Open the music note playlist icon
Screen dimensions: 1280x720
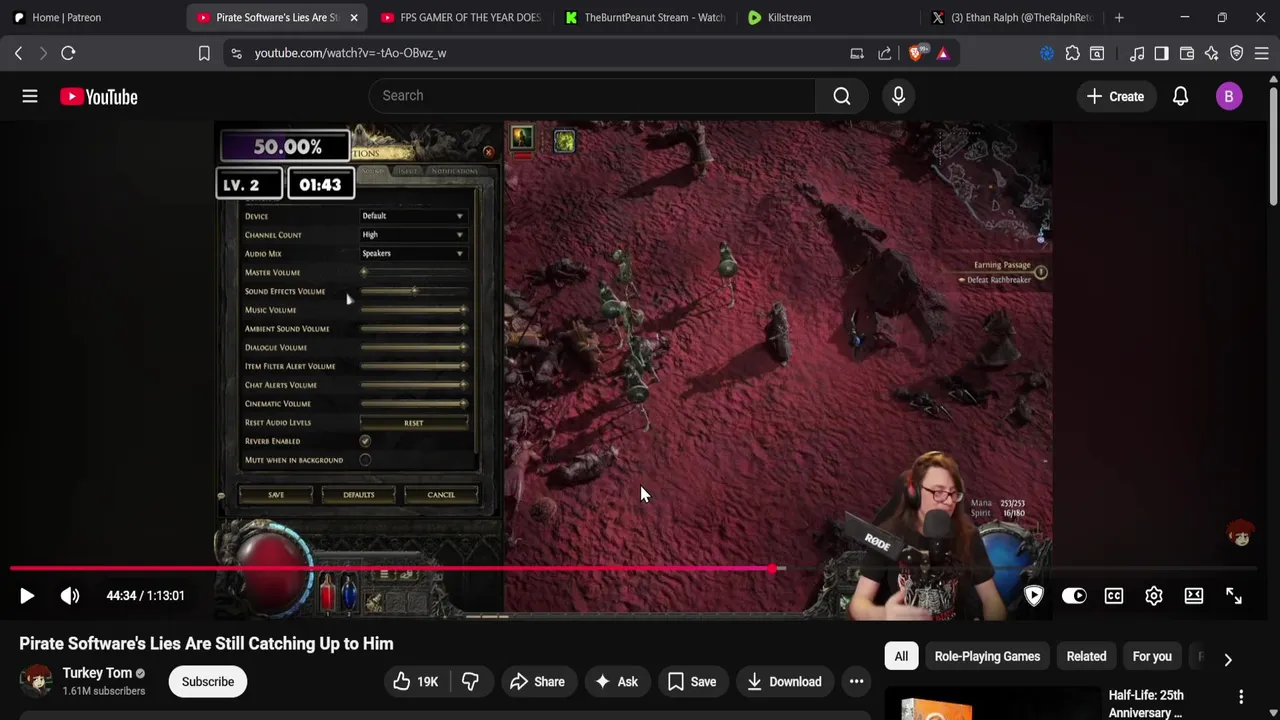click(x=1137, y=53)
